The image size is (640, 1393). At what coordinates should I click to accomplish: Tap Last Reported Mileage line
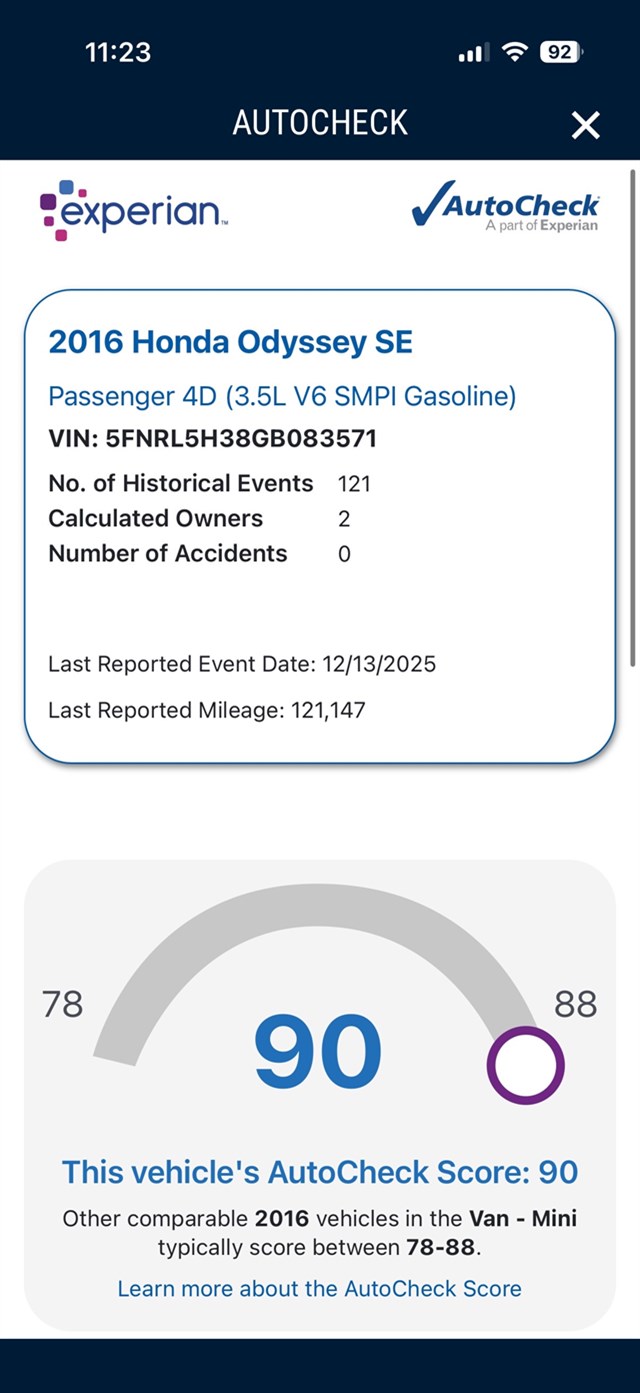pos(207,710)
